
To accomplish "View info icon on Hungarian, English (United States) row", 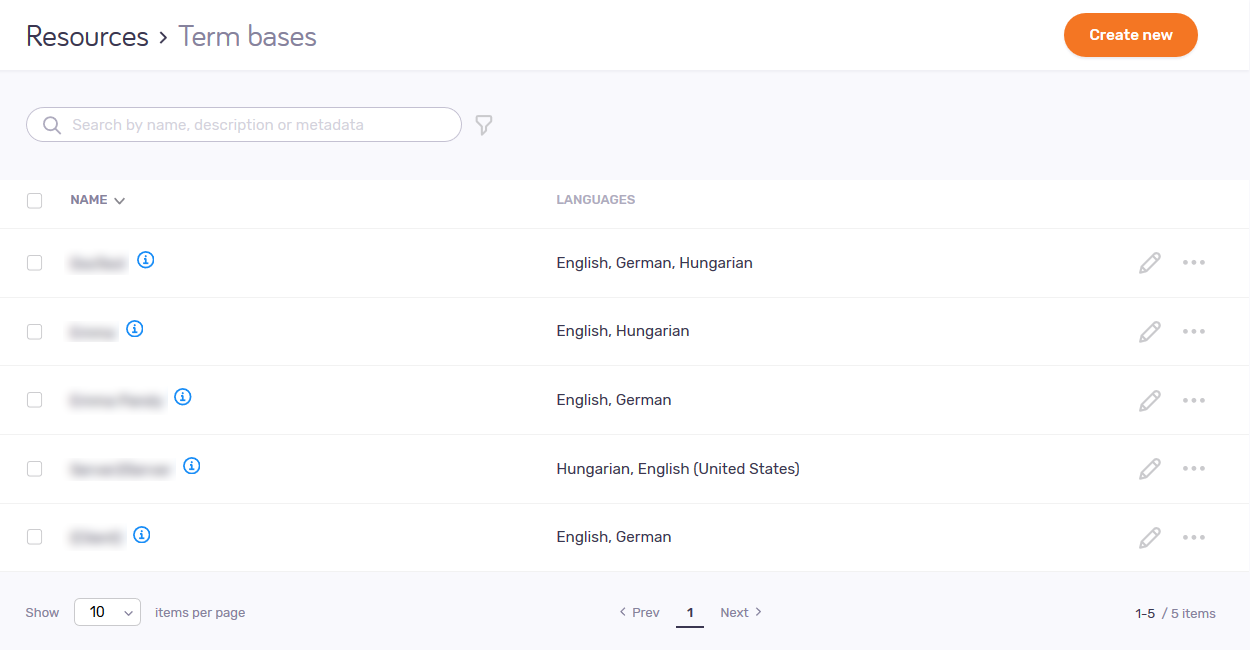I will (191, 465).
